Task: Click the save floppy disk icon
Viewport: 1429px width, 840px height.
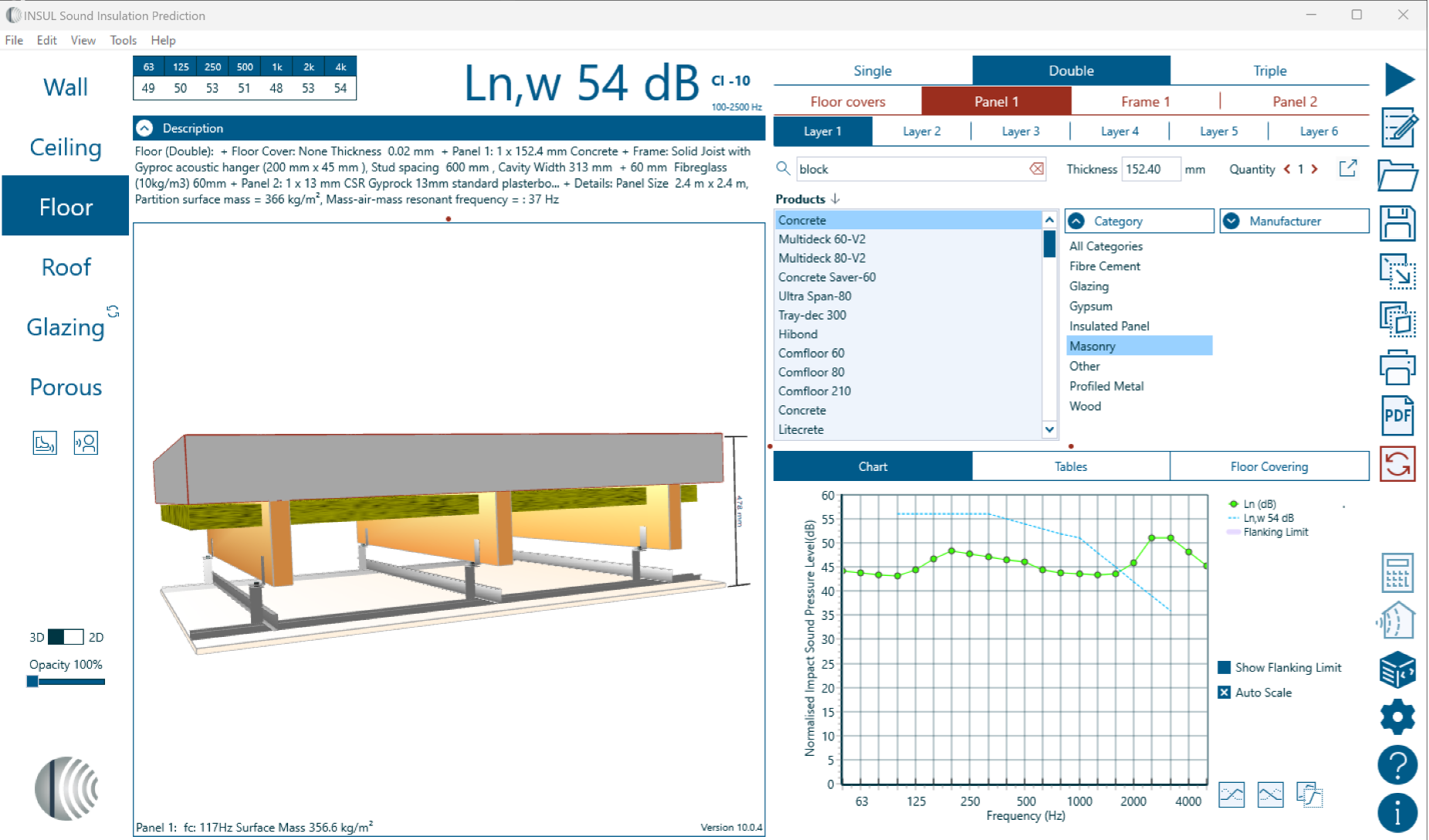Action: (x=1398, y=224)
